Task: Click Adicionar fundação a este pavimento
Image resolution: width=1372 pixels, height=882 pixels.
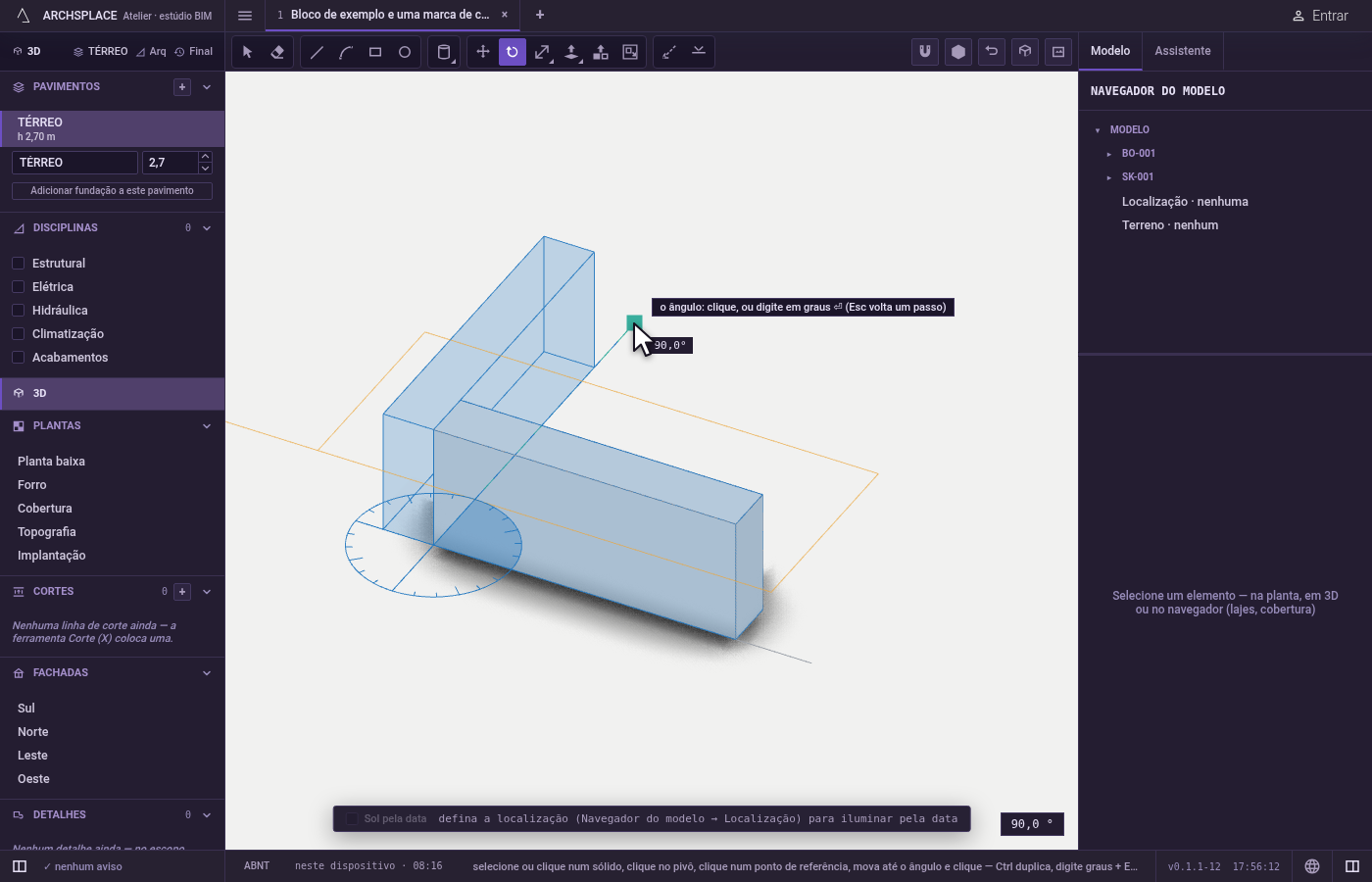Action: pos(112,191)
